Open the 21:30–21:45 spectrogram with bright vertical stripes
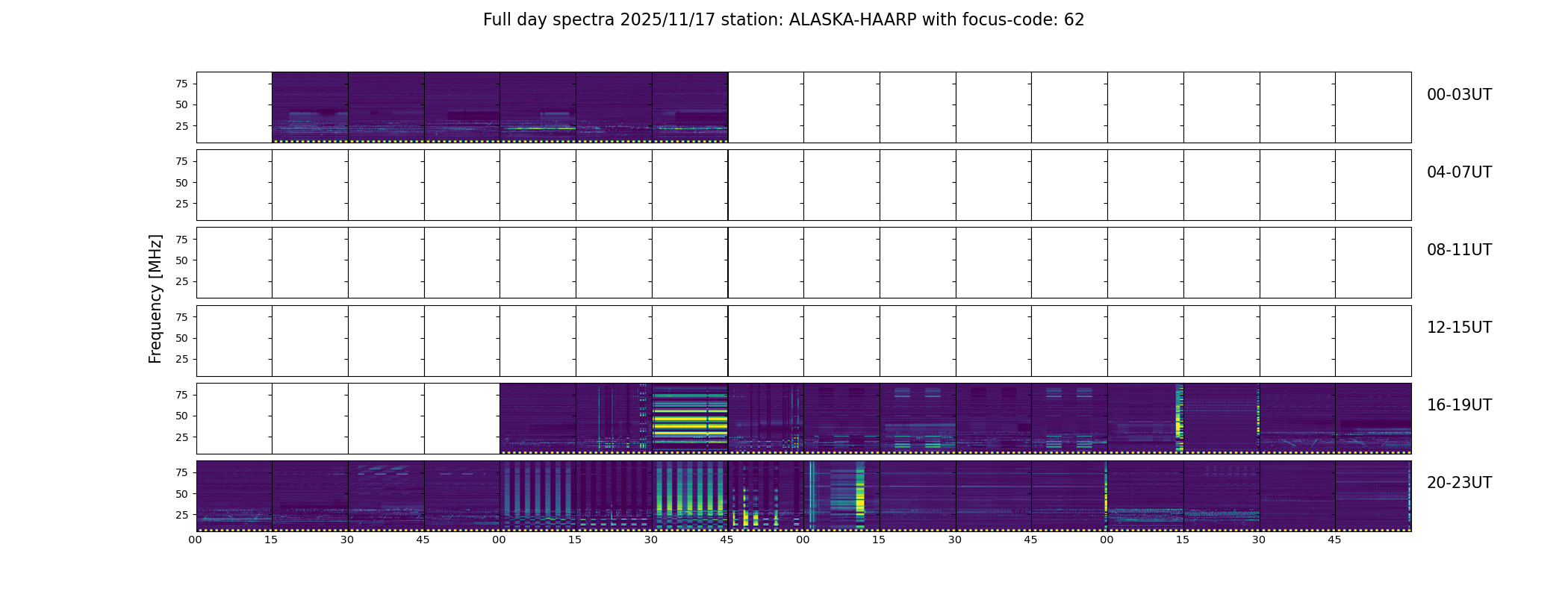 [690, 496]
